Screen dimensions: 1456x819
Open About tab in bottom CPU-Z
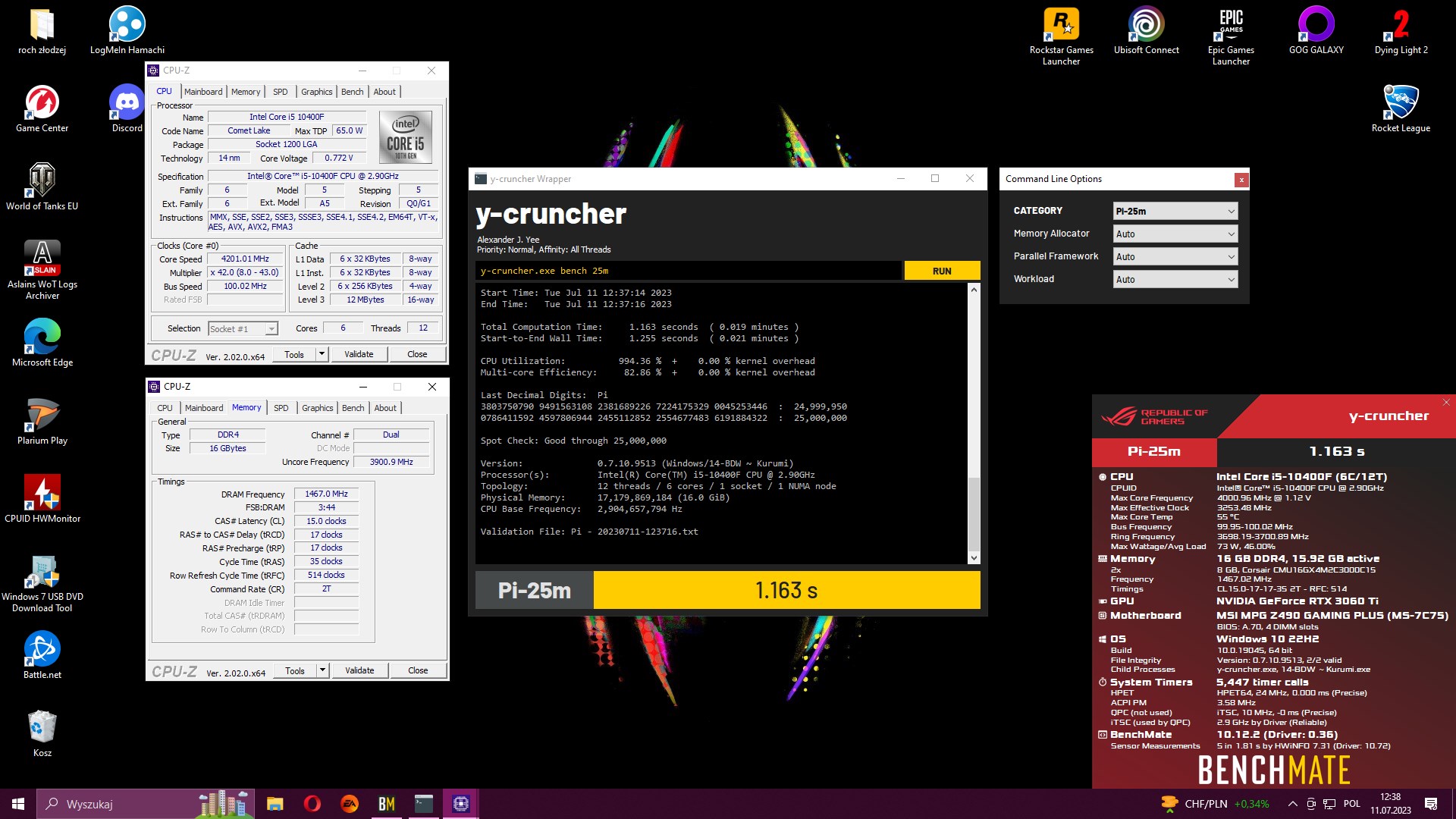click(x=385, y=408)
